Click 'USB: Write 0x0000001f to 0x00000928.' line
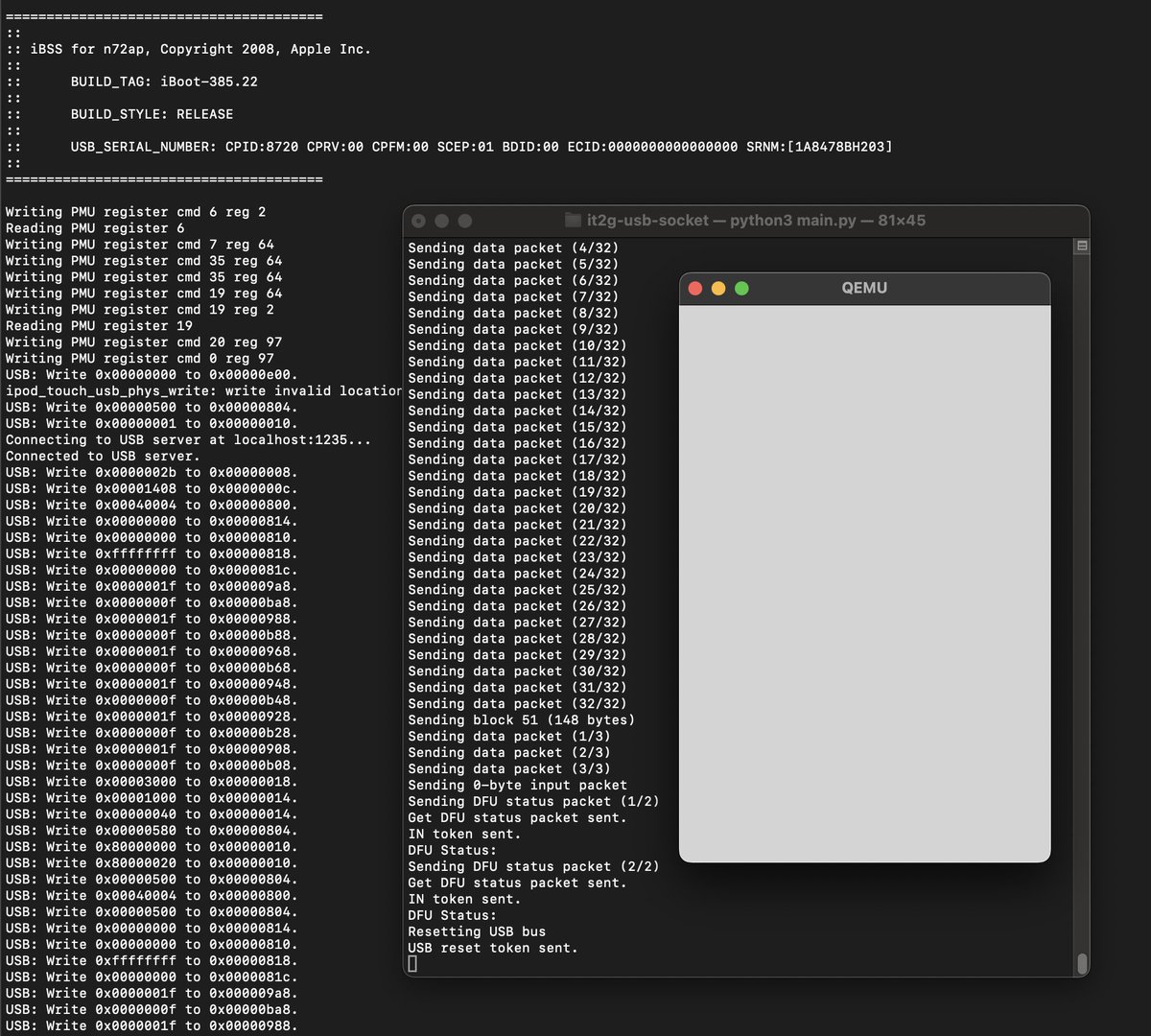Viewport: 1151px width, 1036px height. pos(152,718)
